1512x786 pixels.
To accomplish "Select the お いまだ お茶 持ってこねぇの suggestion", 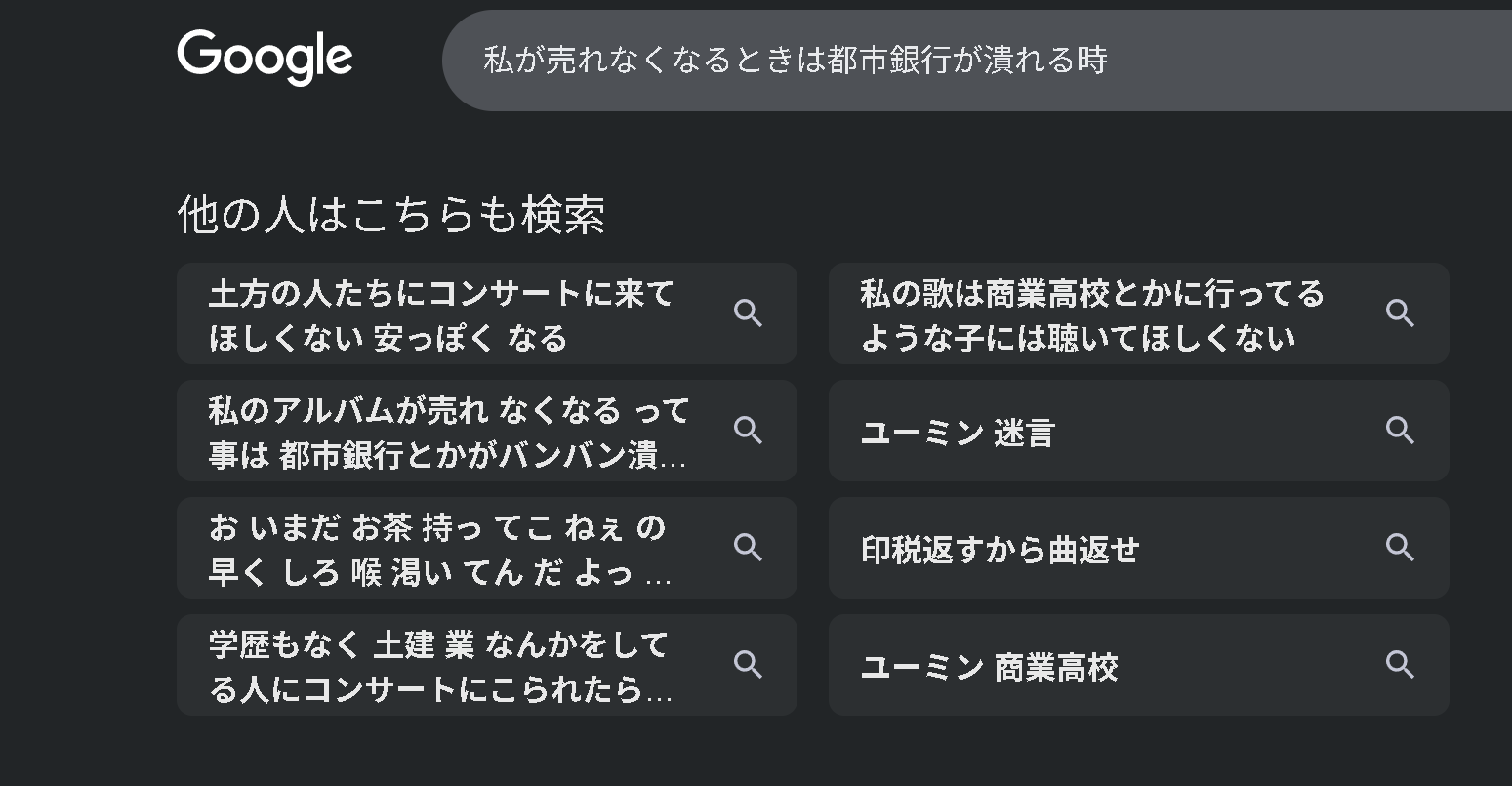I will (439, 549).
